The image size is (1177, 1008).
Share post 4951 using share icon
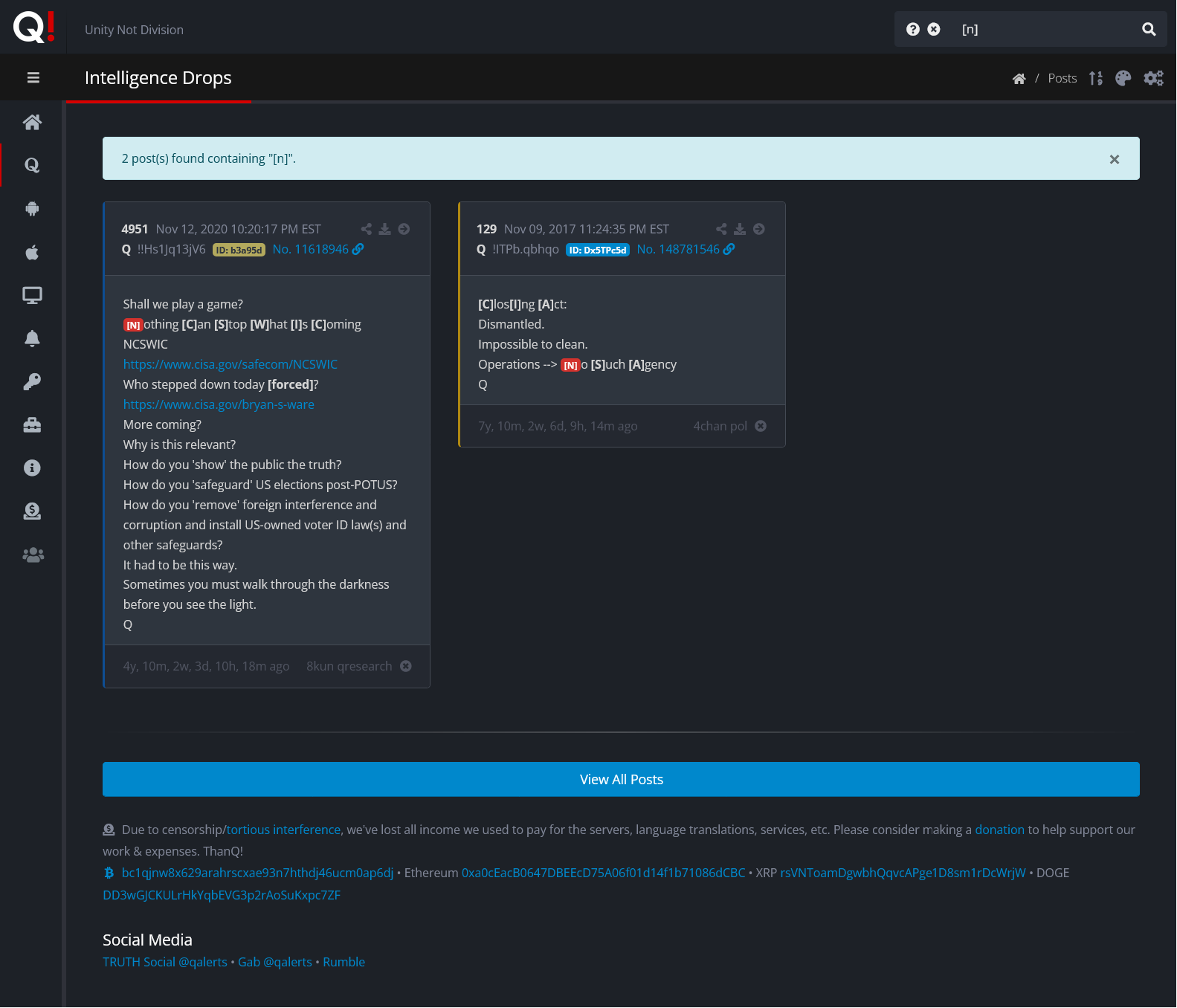(x=366, y=229)
